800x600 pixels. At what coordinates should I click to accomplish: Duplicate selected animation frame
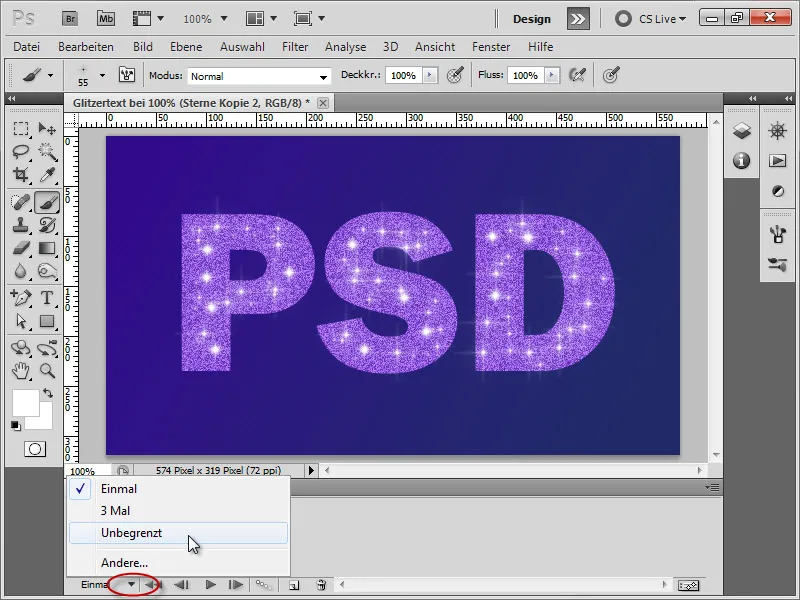click(x=294, y=585)
